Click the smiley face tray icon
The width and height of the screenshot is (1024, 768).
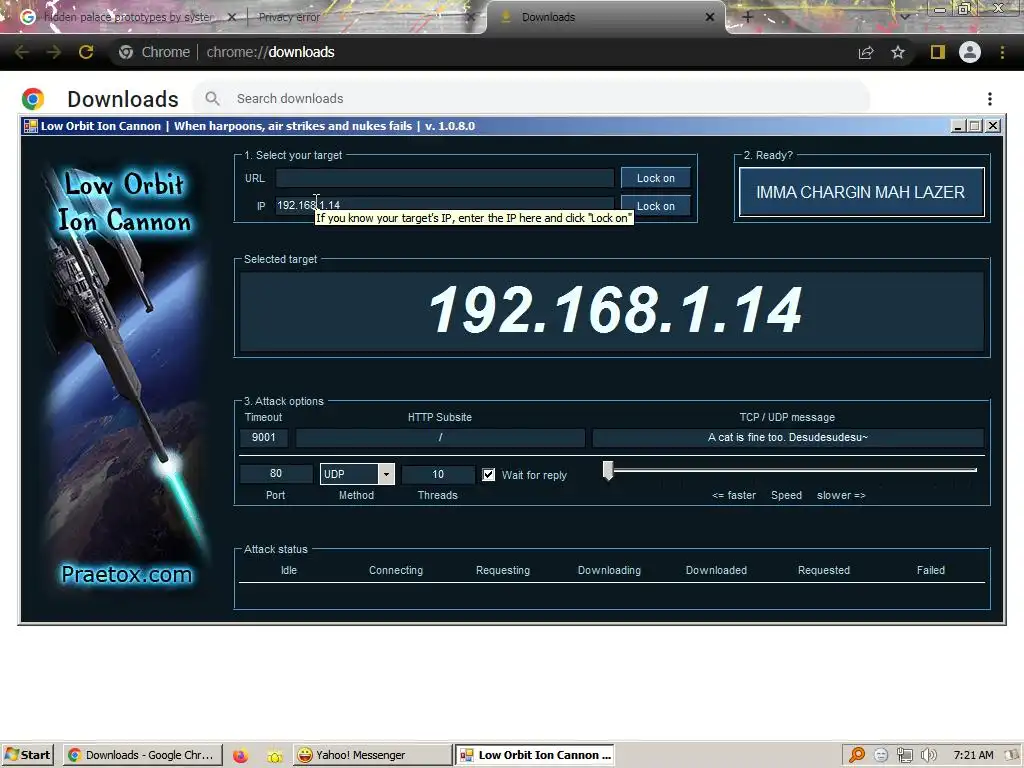[881, 756]
